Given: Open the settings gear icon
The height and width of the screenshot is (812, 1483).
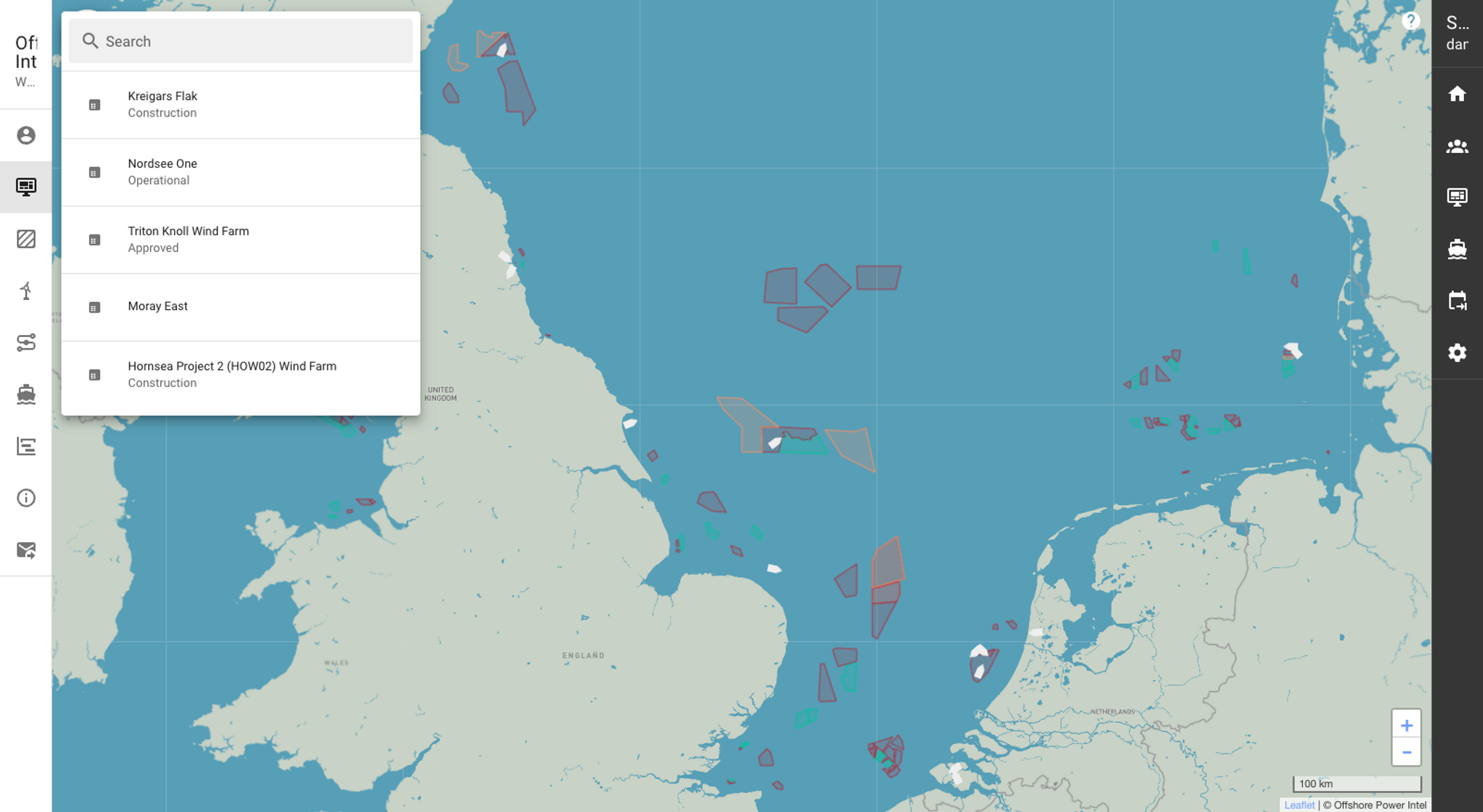Looking at the screenshot, I should coord(1457,353).
